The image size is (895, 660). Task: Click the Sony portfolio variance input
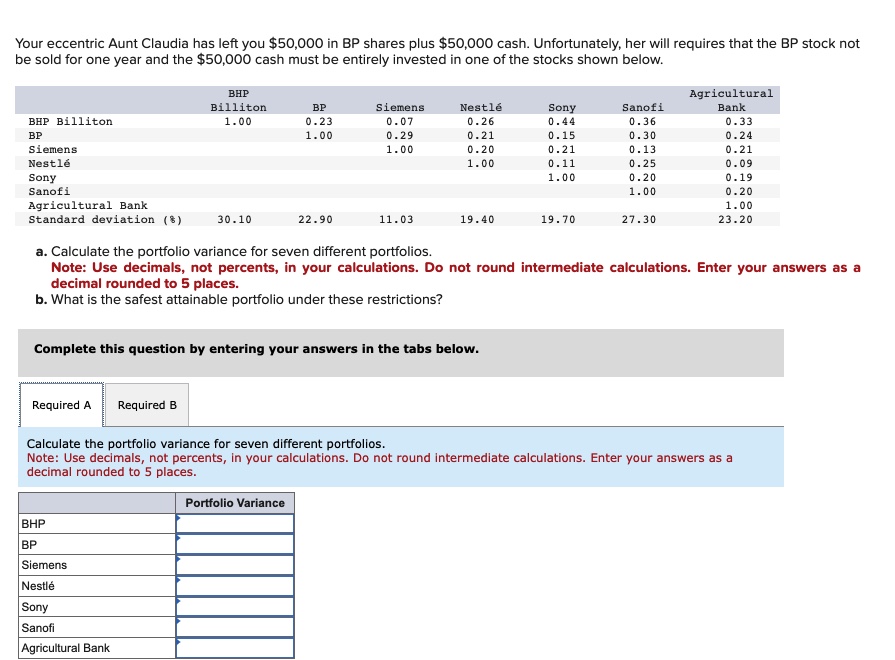(x=235, y=607)
